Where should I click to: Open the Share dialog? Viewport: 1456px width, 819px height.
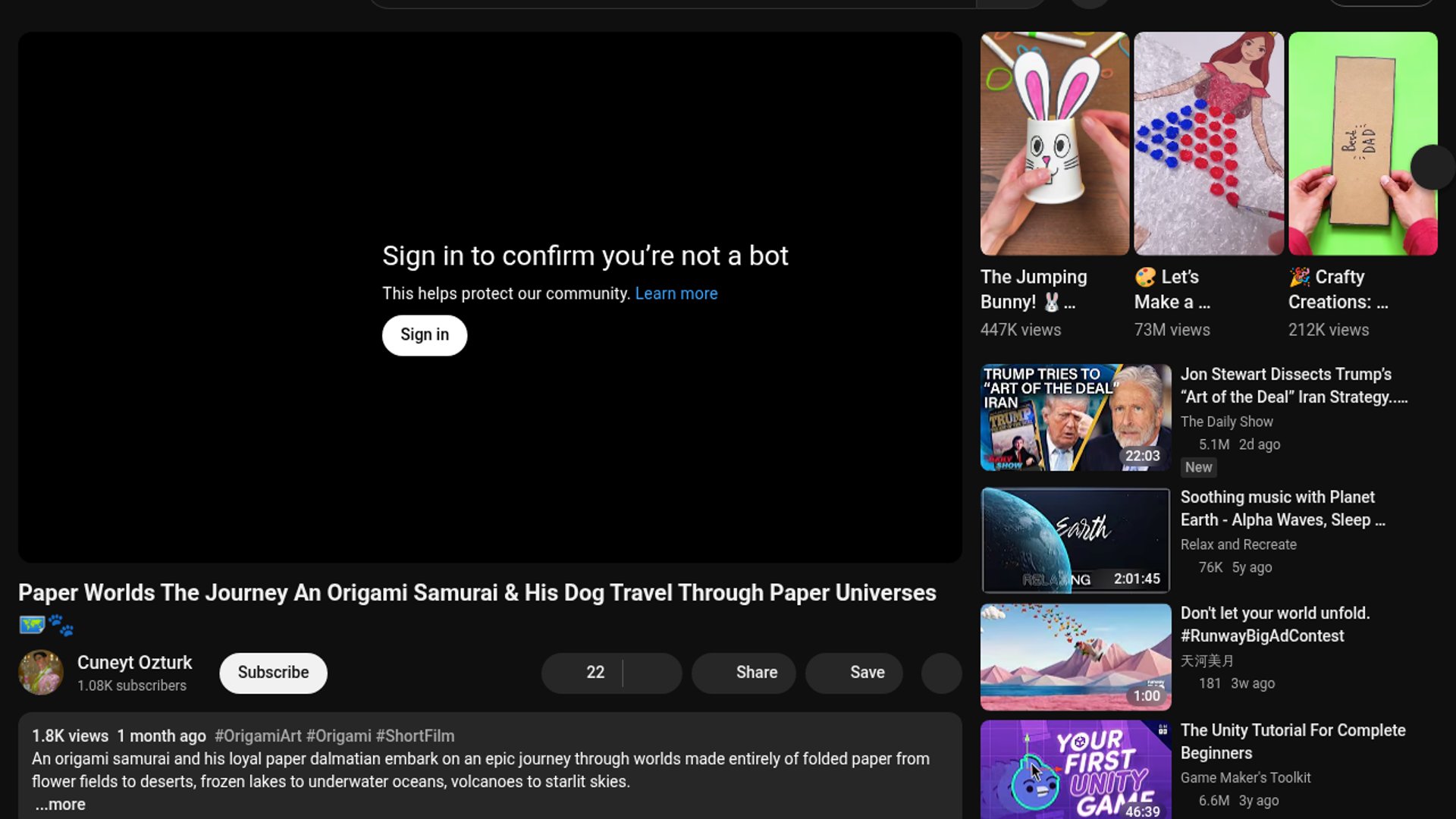[743, 673]
